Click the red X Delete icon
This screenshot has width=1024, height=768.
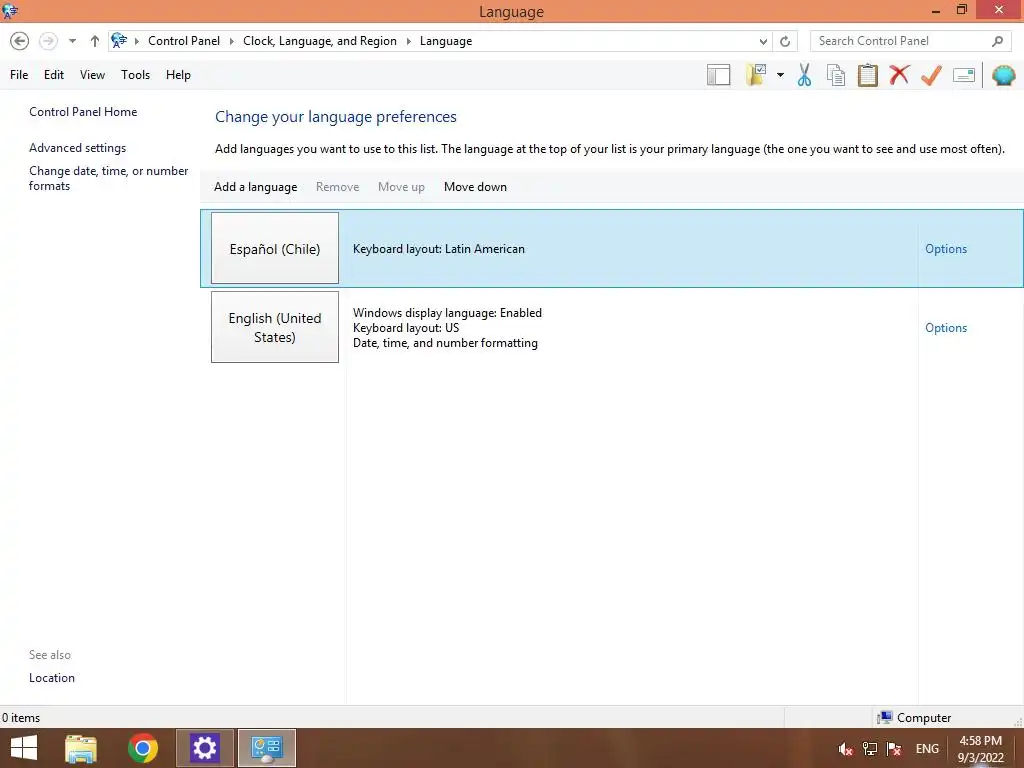coord(899,74)
